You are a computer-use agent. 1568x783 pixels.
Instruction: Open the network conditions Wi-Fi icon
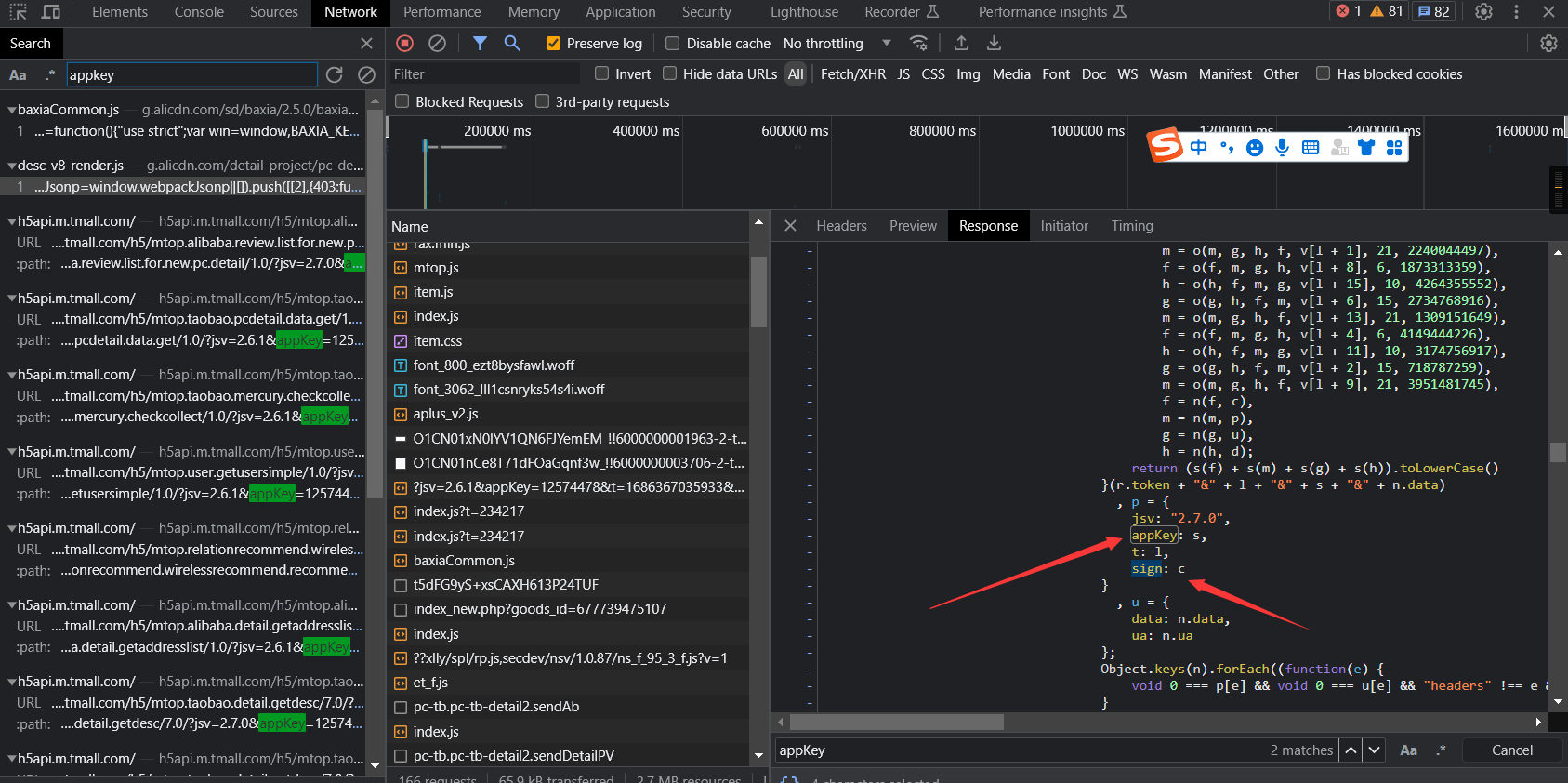(x=918, y=43)
